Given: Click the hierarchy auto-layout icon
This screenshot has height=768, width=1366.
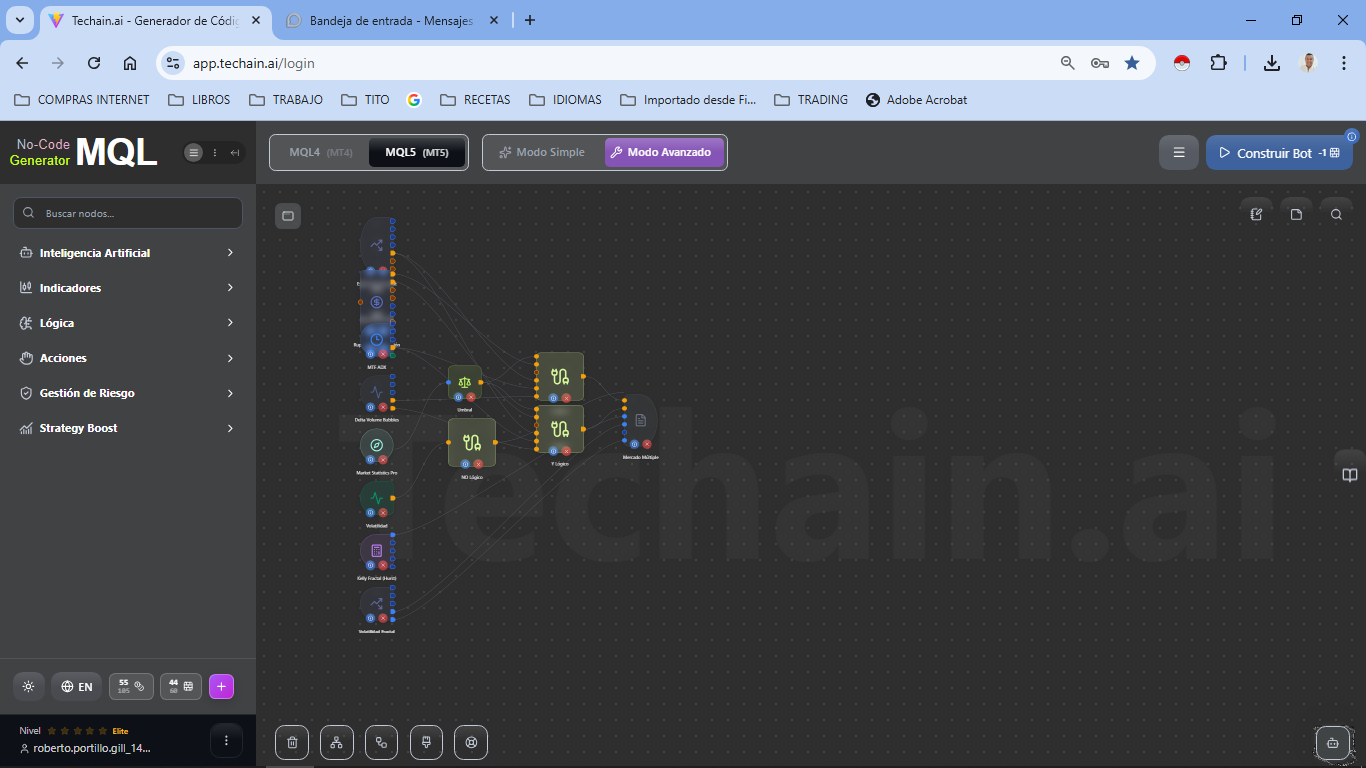Looking at the screenshot, I should tap(337, 742).
